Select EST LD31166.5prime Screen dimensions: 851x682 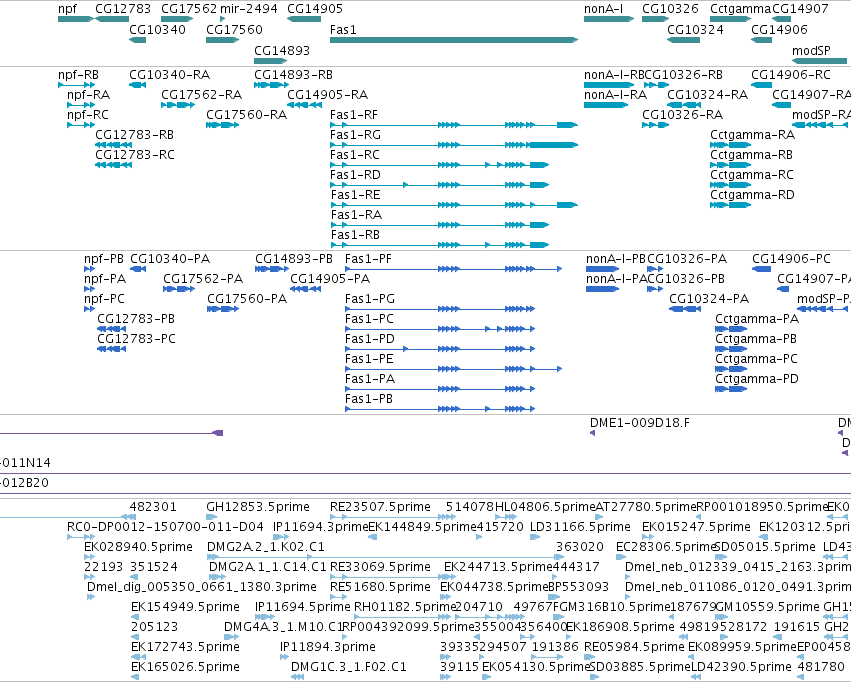535,537
